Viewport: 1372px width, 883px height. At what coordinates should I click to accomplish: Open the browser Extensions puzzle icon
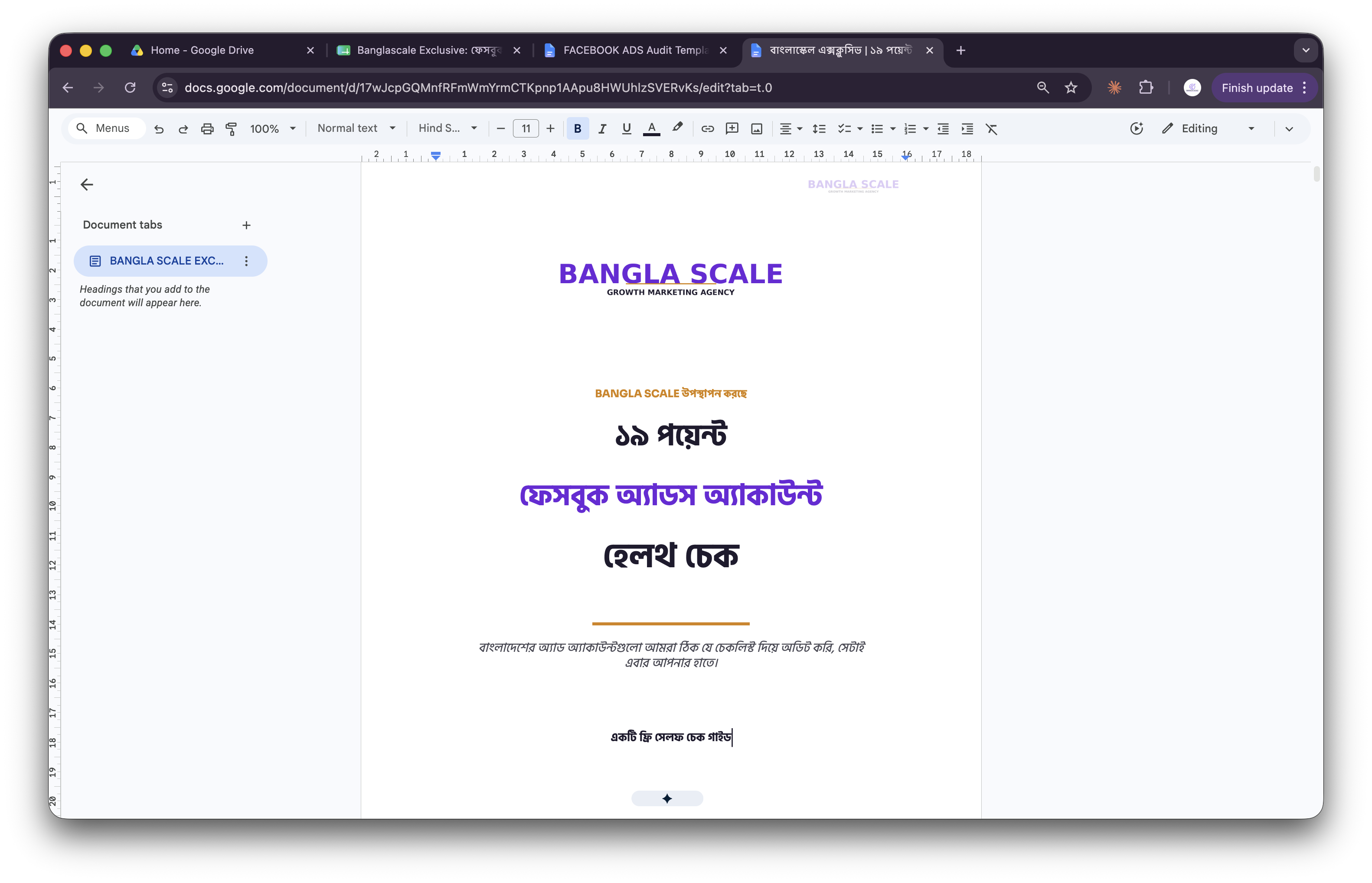click(1146, 88)
